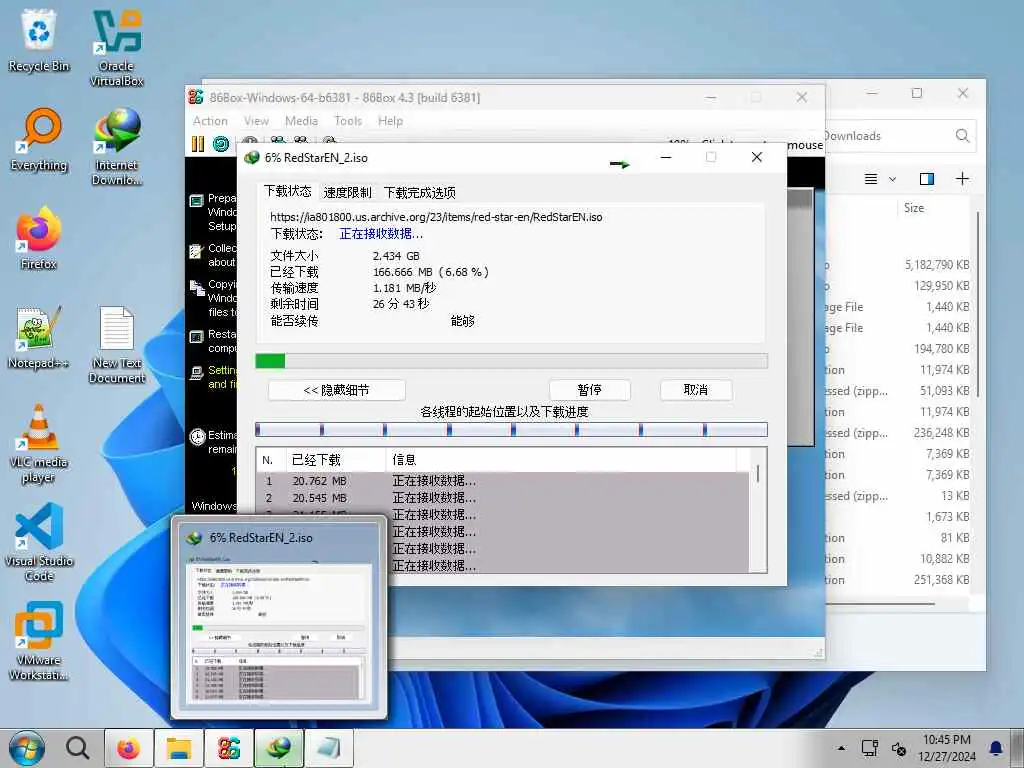Click the taskbar search magnifier
Screen dimensions: 1024x768
77,748
